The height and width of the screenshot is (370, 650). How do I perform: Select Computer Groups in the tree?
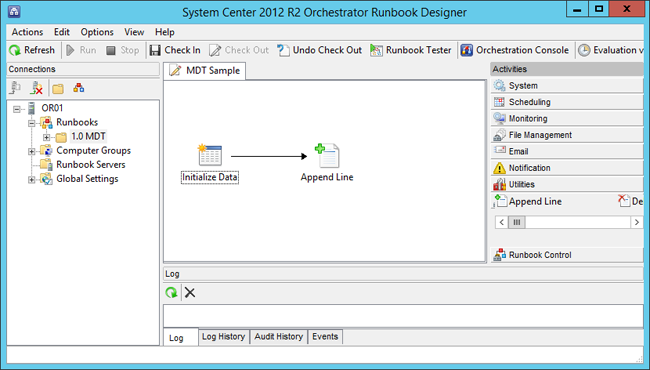94,150
